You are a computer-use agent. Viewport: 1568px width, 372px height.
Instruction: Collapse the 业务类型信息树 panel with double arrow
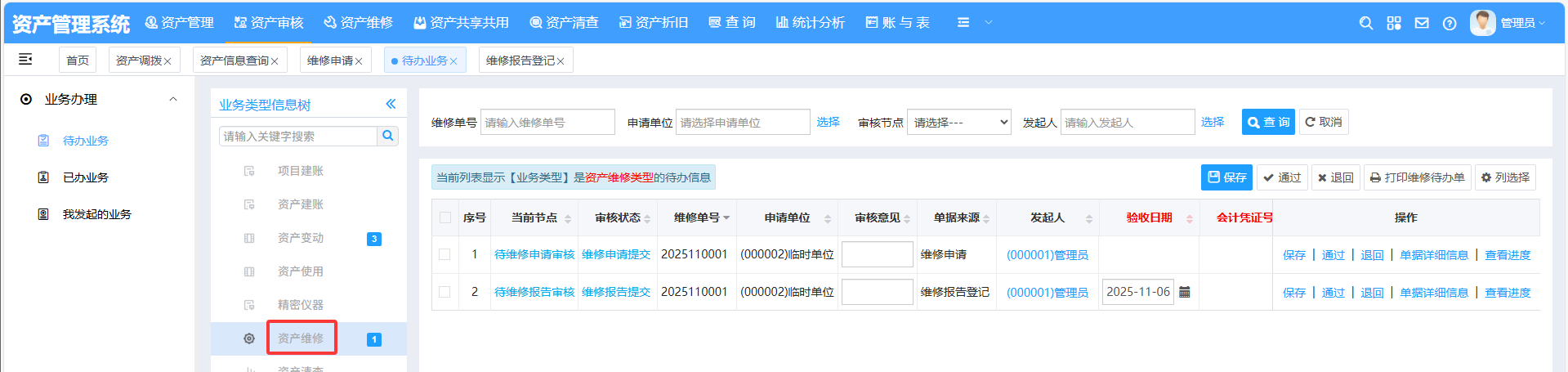pos(391,104)
